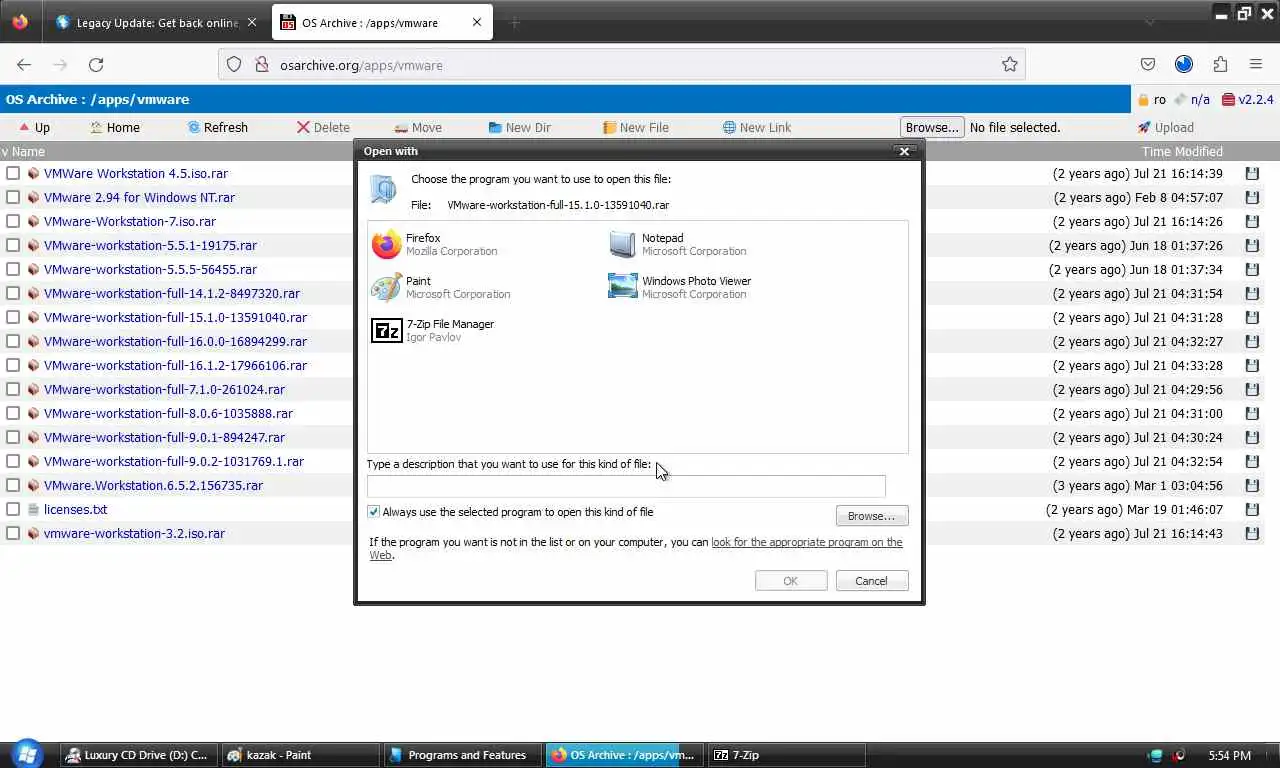The height and width of the screenshot is (768, 1280).
Task: Check the VMware 2.94 for Windows NT.rar checkbox
Action: click(13, 197)
